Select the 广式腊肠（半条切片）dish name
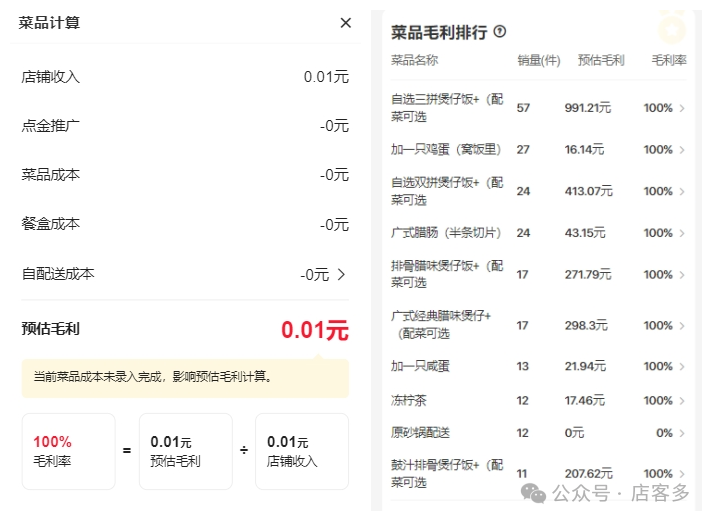The width and height of the screenshot is (712, 521). pyautogui.click(x=446, y=233)
